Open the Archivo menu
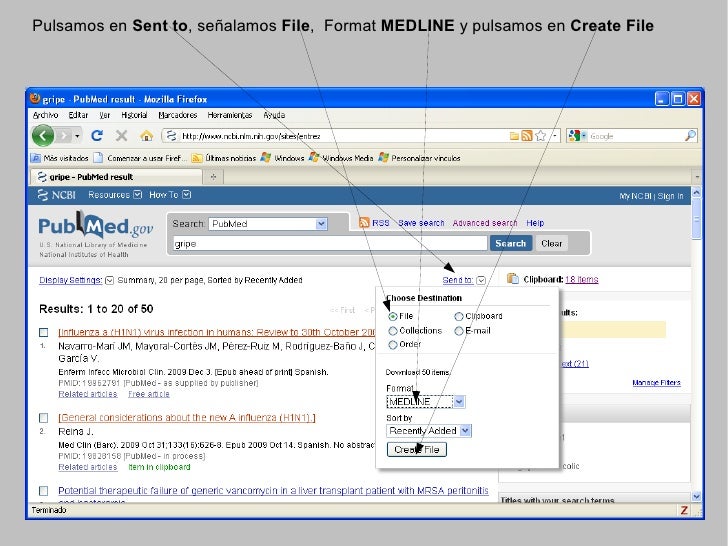This screenshot has width=728, height=546. click(x=46, y=115)
